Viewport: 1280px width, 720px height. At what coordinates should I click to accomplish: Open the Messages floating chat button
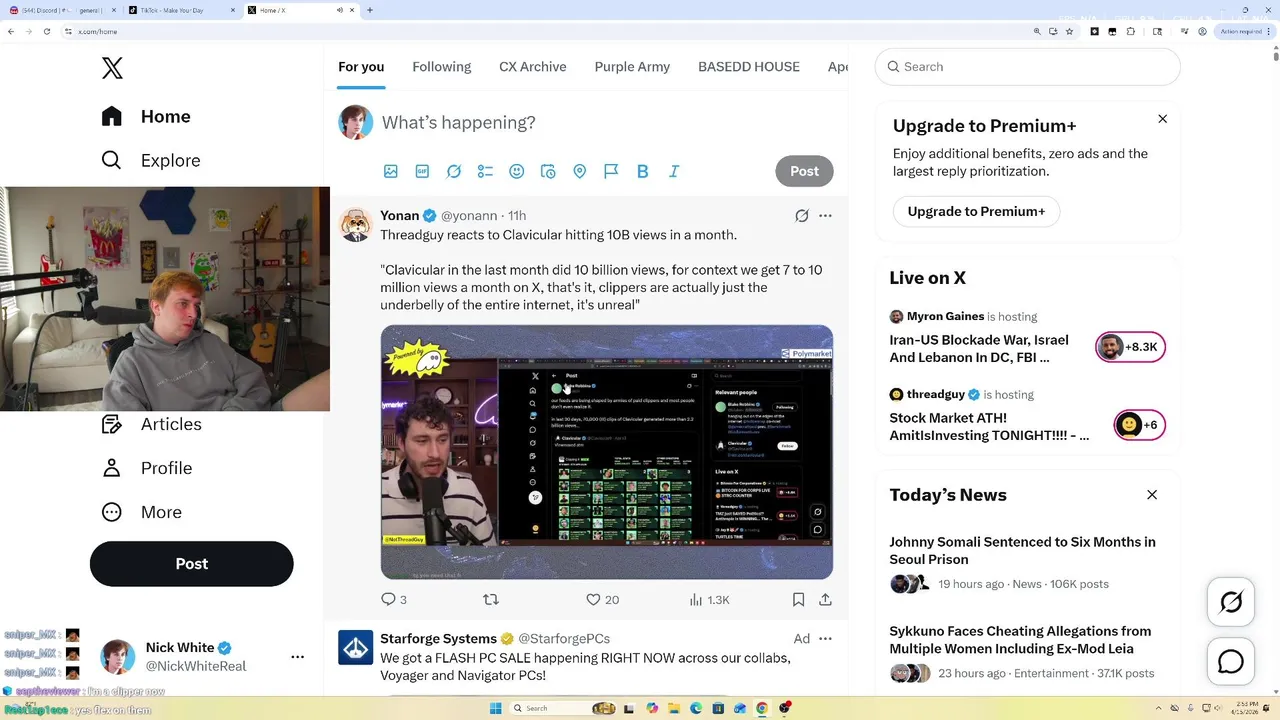(1231, 662)
